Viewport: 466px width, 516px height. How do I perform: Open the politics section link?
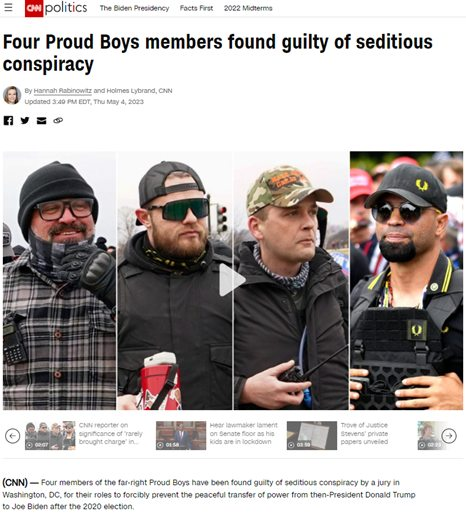[66, 8]
